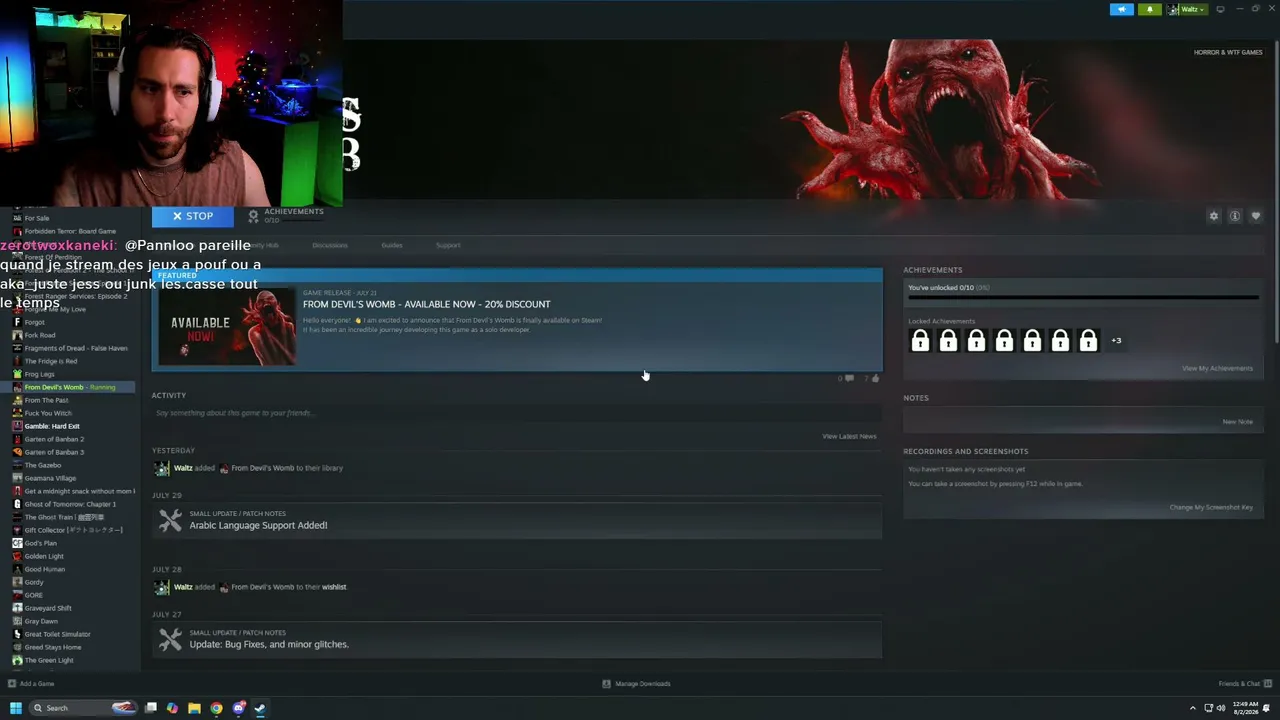Select The Gazebo in library list

(42, 465)
